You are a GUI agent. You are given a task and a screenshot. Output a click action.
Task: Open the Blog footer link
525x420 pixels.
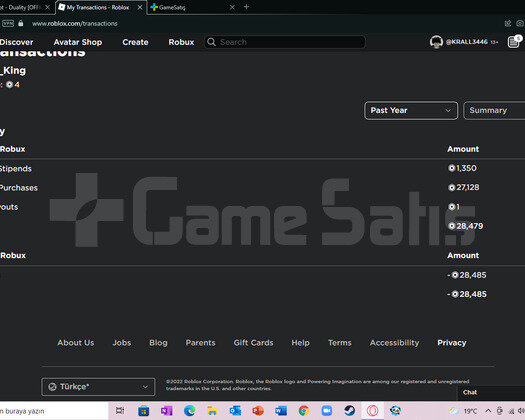158,343
